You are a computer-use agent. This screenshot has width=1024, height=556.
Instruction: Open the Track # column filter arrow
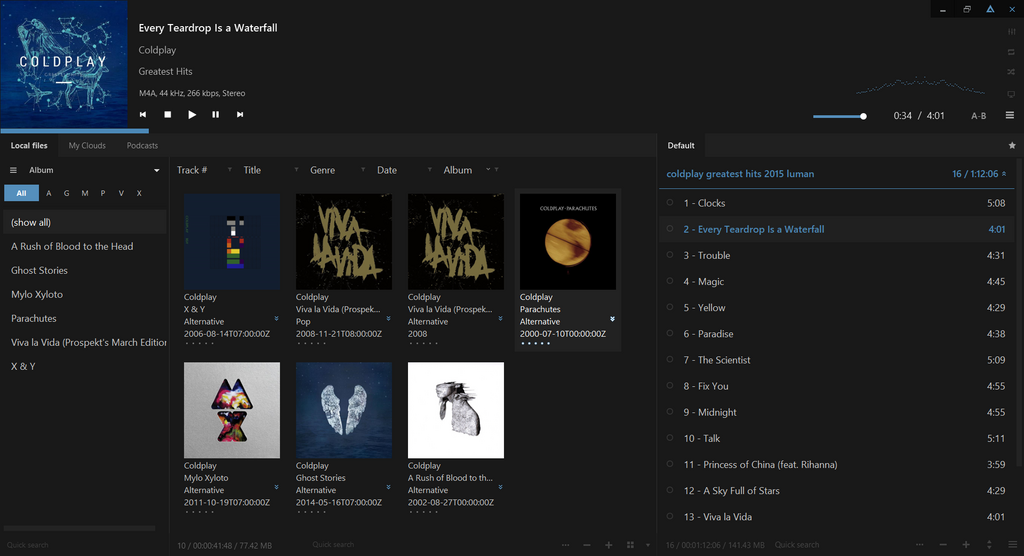(x=229, y=170)
